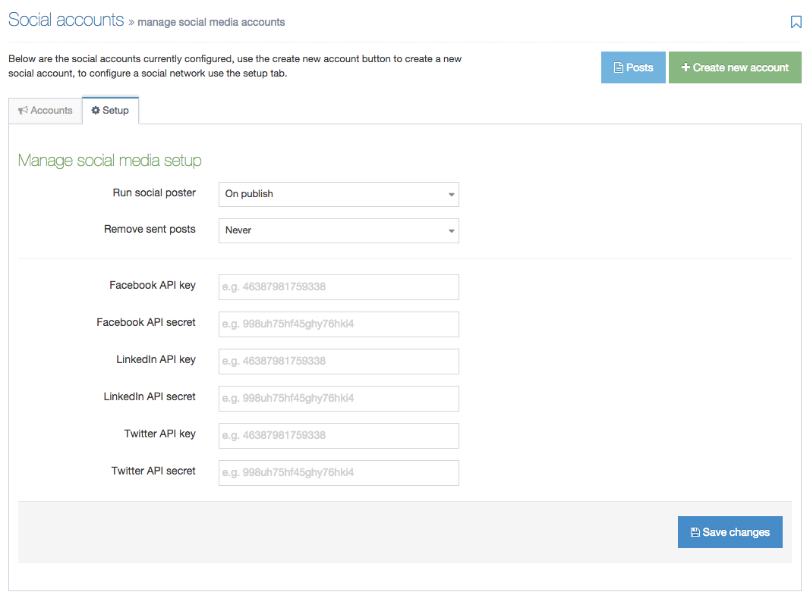Click the Manage social media setup heading

click(110, 160)
